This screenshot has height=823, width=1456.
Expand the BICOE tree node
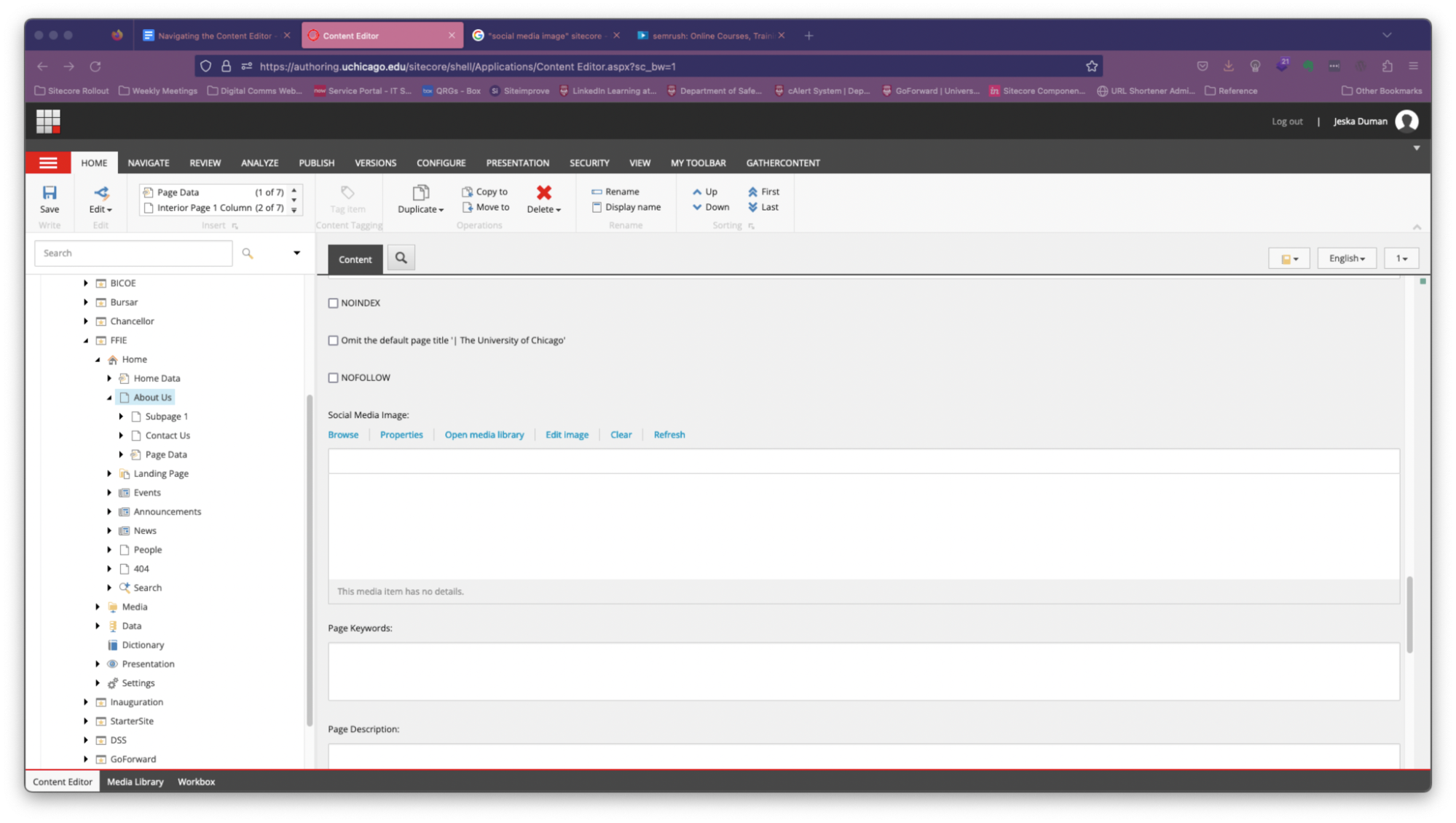tap(86, 283)
